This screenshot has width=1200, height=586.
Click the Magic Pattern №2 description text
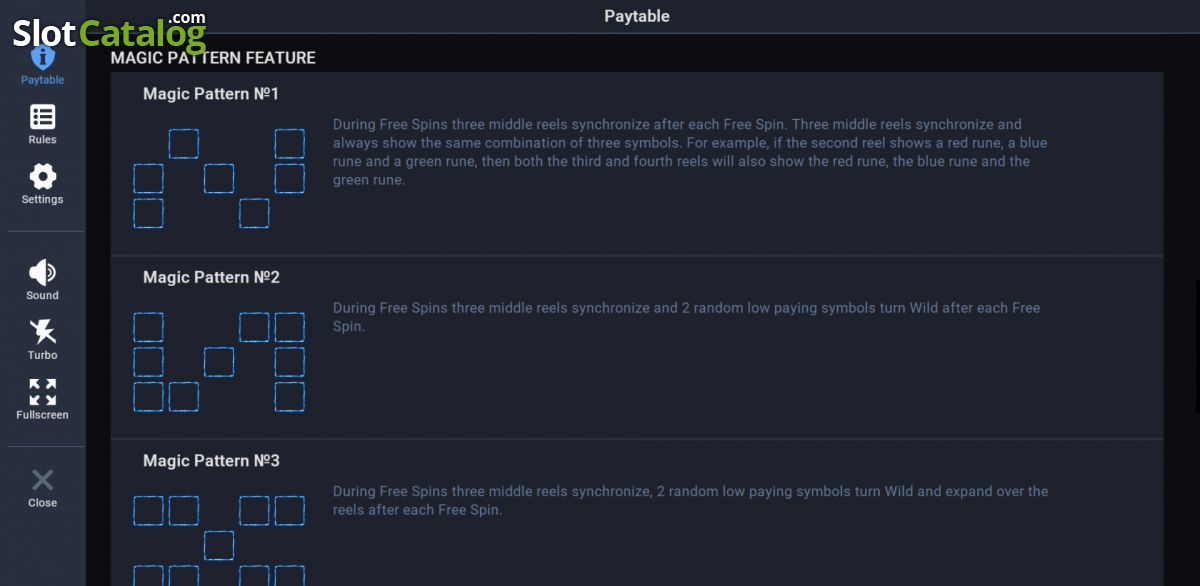[687, 317]
